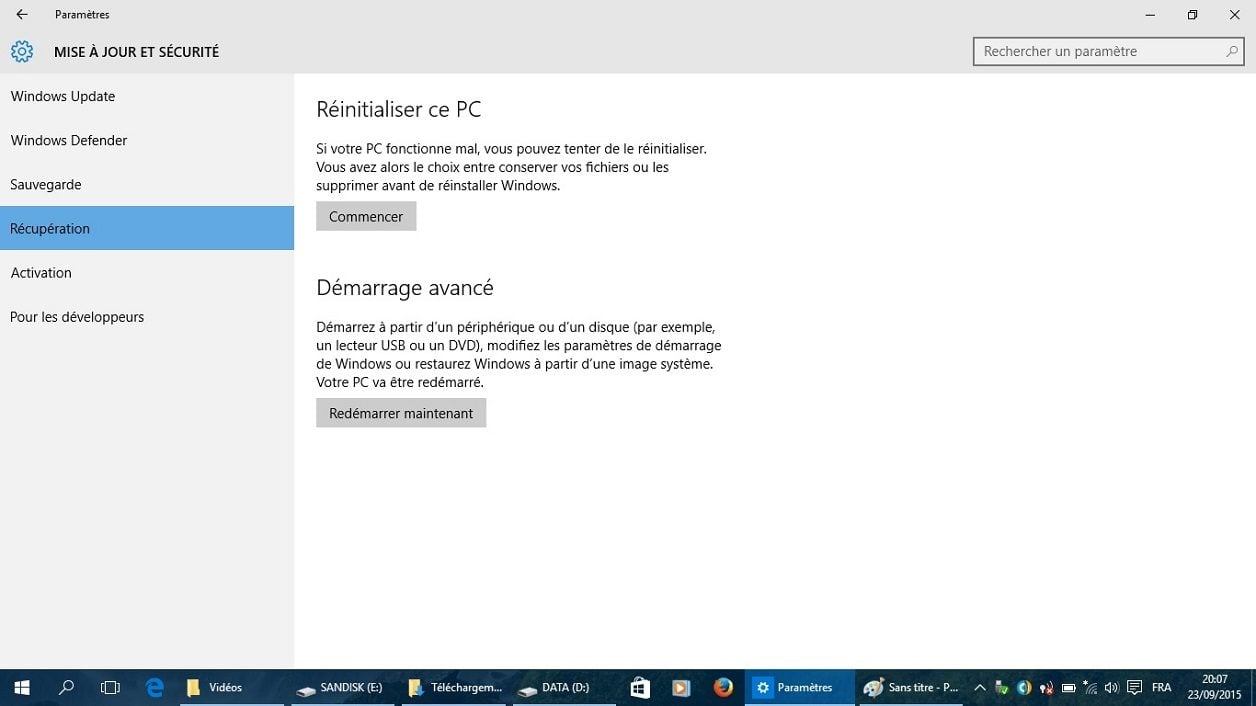Show hidden tray icons chevron

(980, 687)
